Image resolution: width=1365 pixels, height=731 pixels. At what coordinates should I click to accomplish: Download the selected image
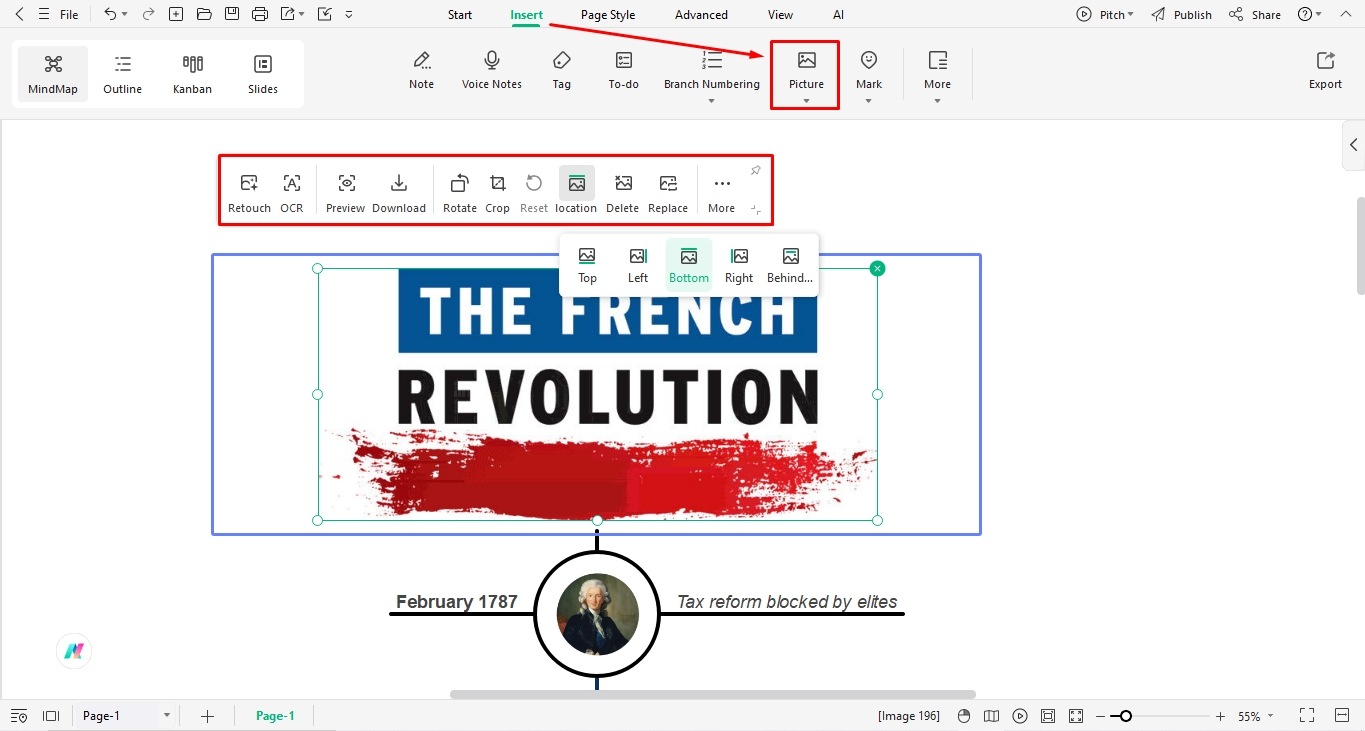pyautogui.click(x=399, y=192)
